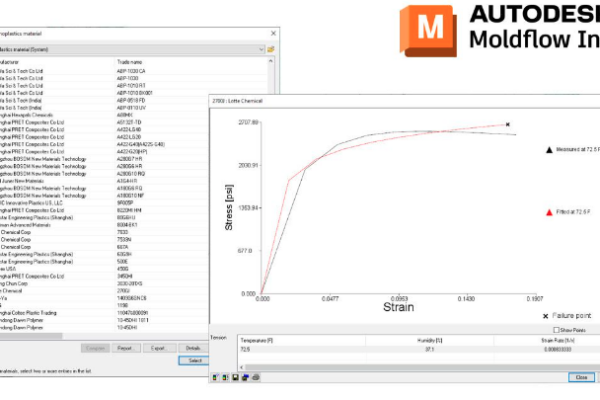Click the Report button
This screenshot has width=600, height=400.
point(126,348)
